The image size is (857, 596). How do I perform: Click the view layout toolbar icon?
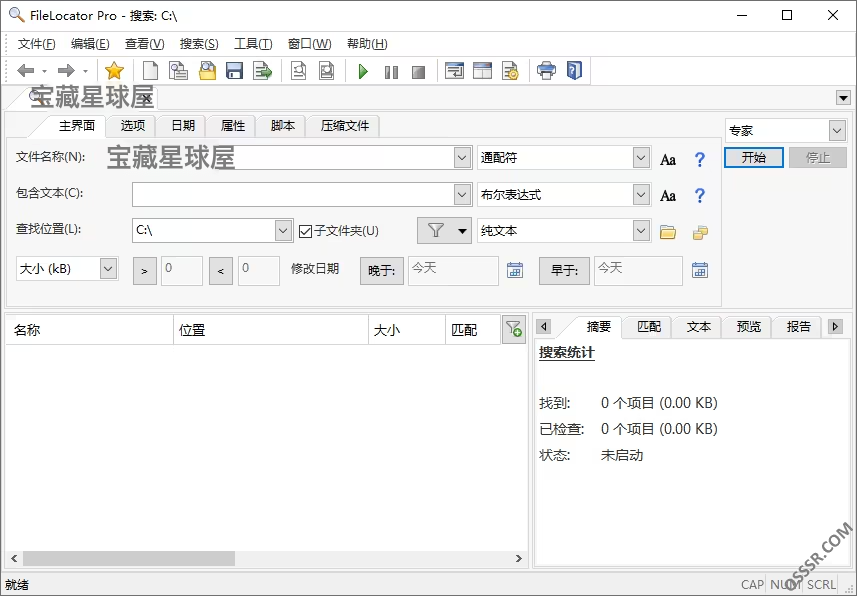482,71
